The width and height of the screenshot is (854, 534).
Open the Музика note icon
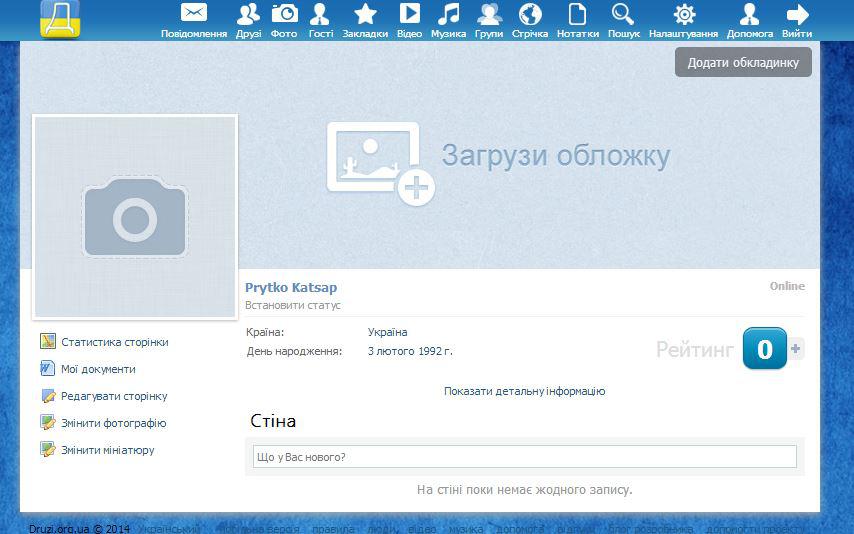tap(448, 14)
